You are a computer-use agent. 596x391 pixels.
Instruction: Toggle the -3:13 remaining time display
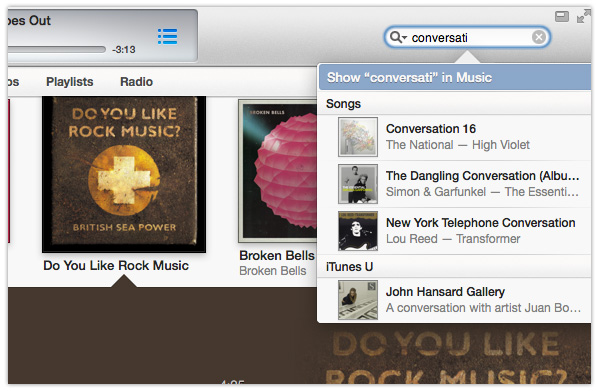tap(124, 50)
